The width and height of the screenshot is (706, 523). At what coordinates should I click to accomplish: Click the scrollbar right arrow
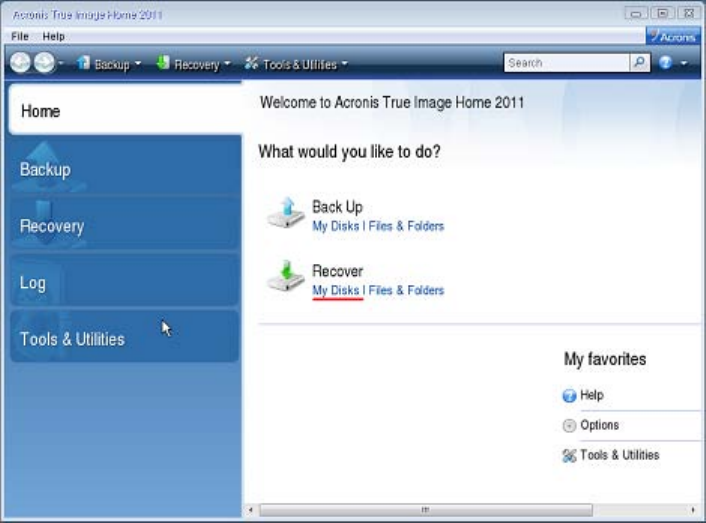pyautogui.click(x=692, y=510)
